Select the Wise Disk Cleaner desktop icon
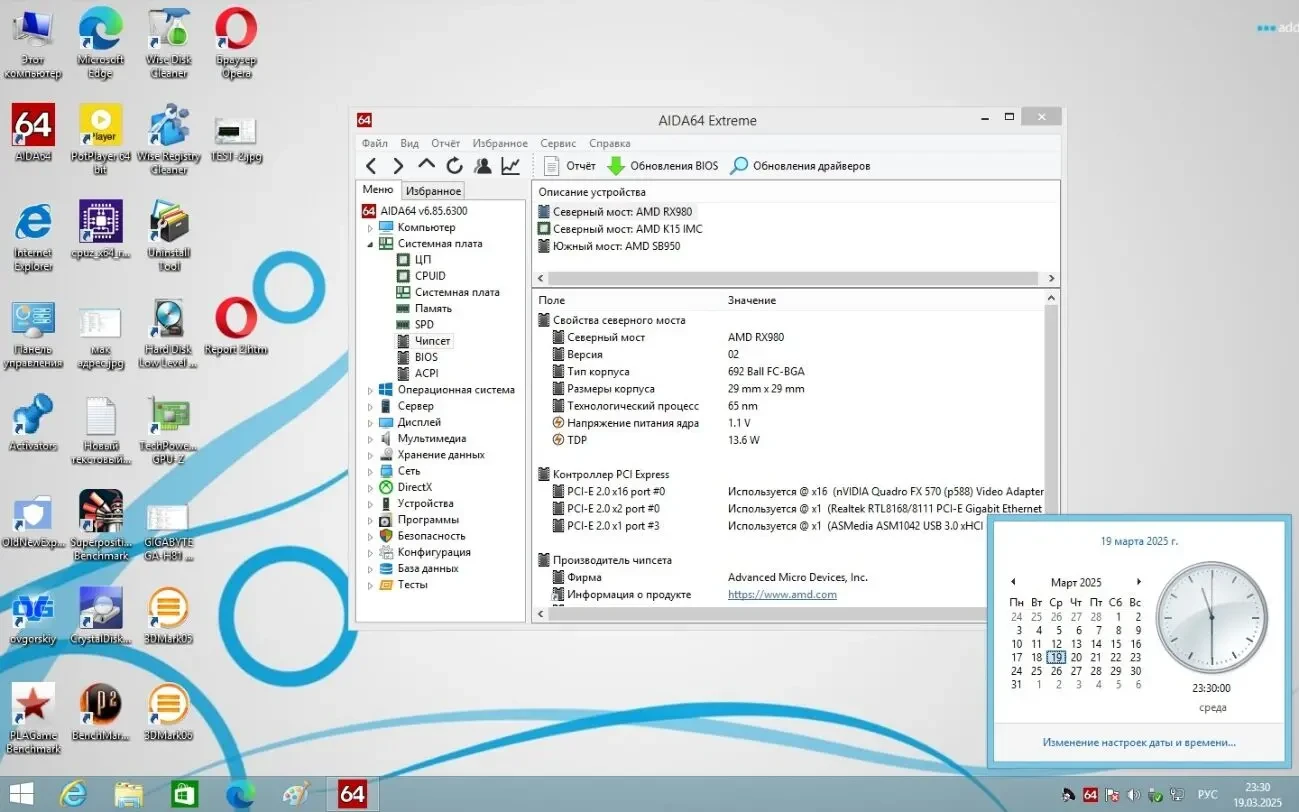 [169, 43]
